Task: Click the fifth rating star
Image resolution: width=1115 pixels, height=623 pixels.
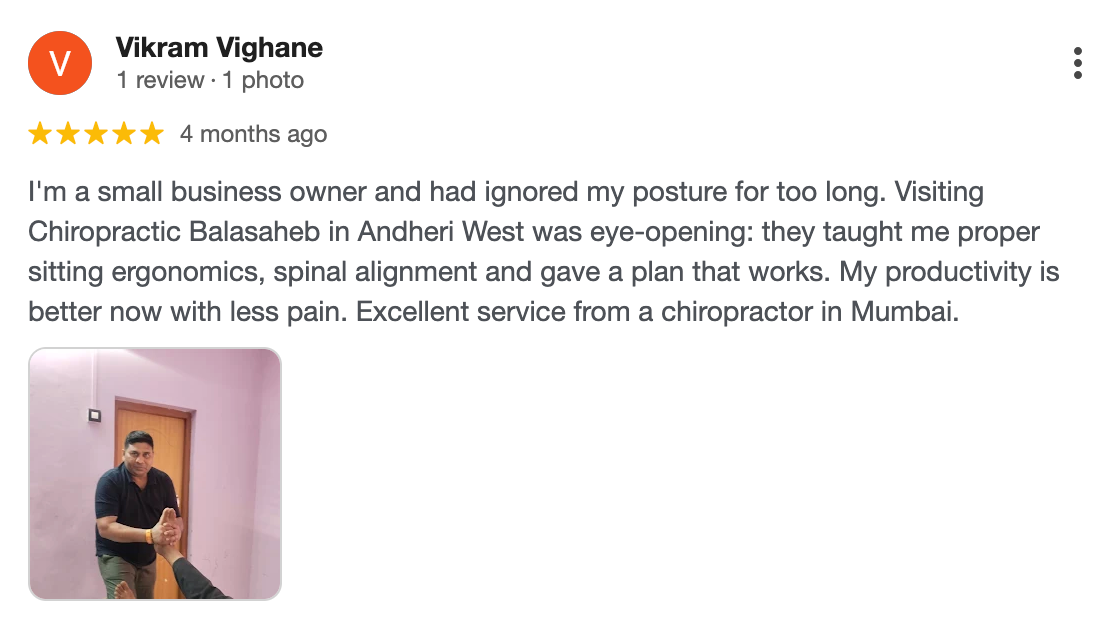Action: [151, 134]
